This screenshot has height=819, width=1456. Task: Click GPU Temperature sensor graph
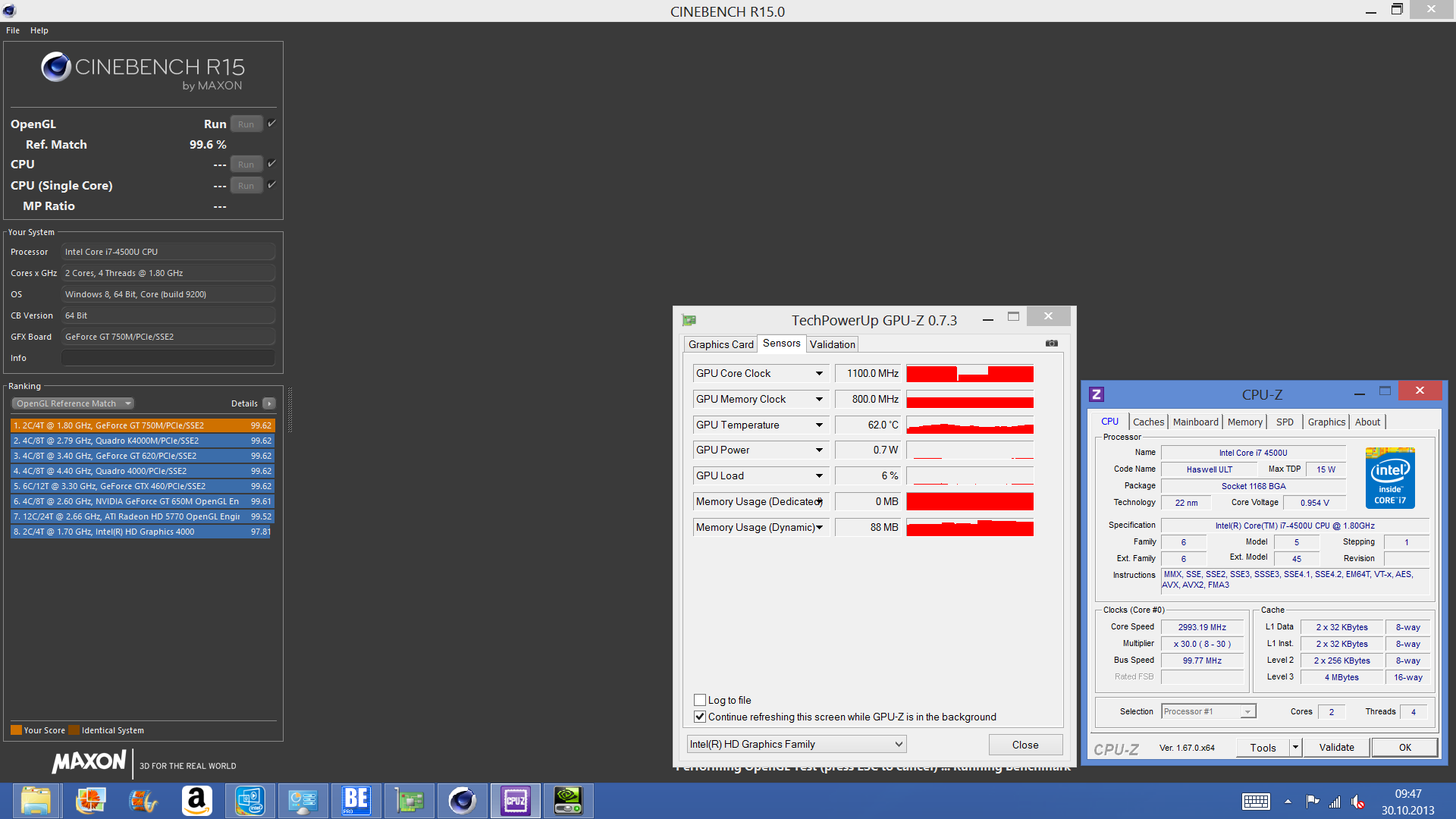970,425
